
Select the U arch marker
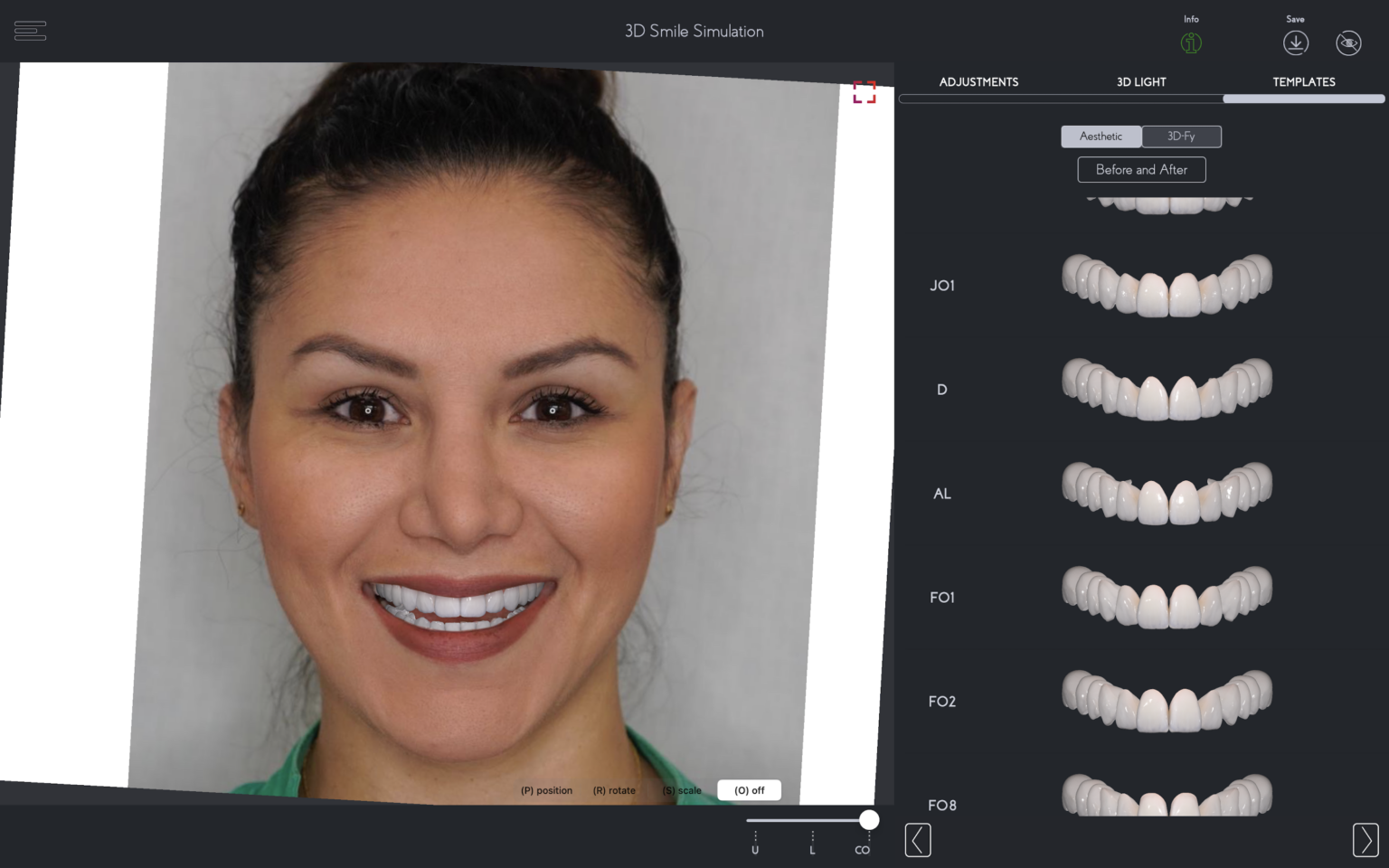(x=755, y=850)
